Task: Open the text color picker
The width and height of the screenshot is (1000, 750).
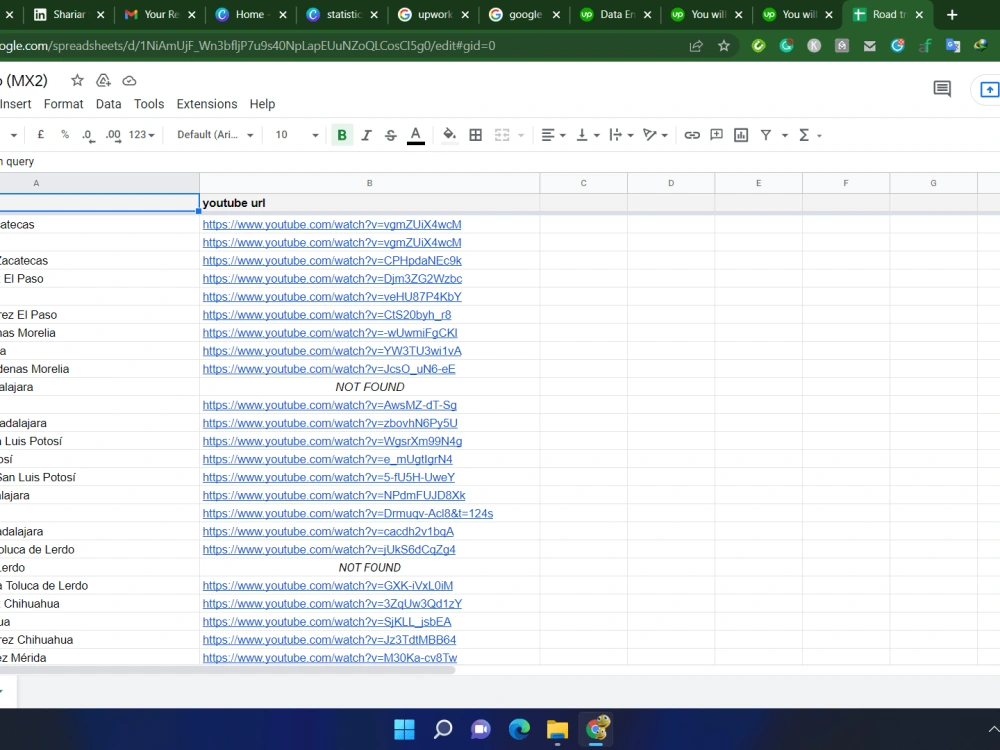Action: tap(416, 135)
